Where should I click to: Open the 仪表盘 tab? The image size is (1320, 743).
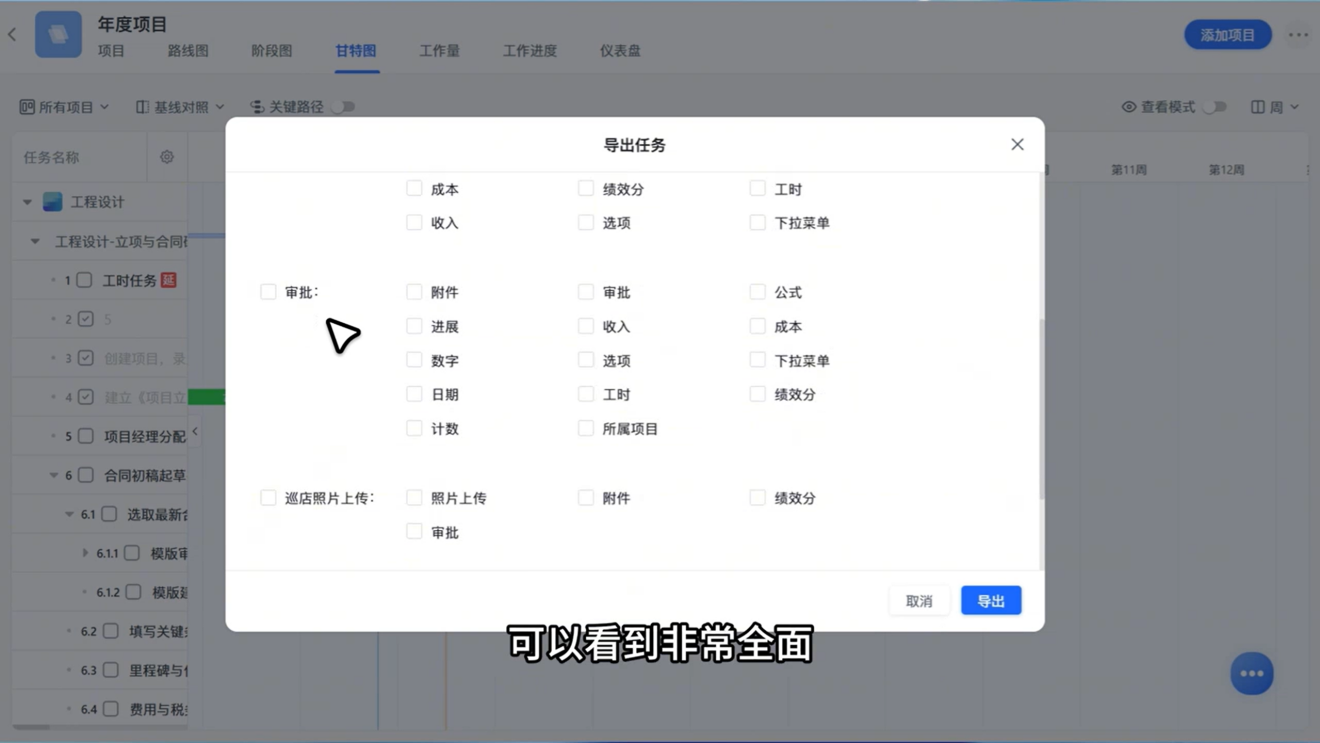(x=620, y=51)
